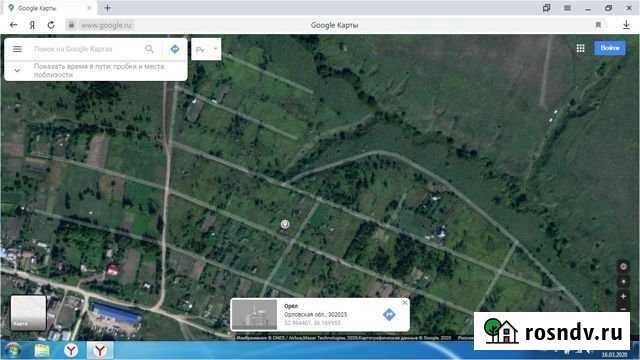Viewport: 640px width, 360px height.
Task: Open File Explorer from taskbar
Action: pyautogui.click(x=42, y=350)
